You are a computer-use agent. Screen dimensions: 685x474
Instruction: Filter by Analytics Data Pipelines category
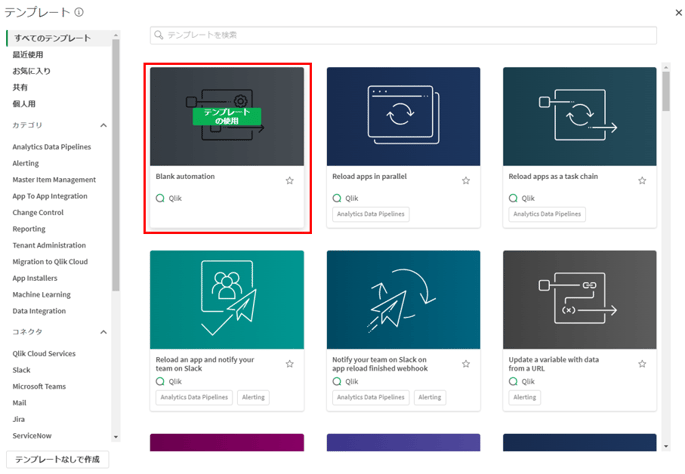tap(52, 147)
